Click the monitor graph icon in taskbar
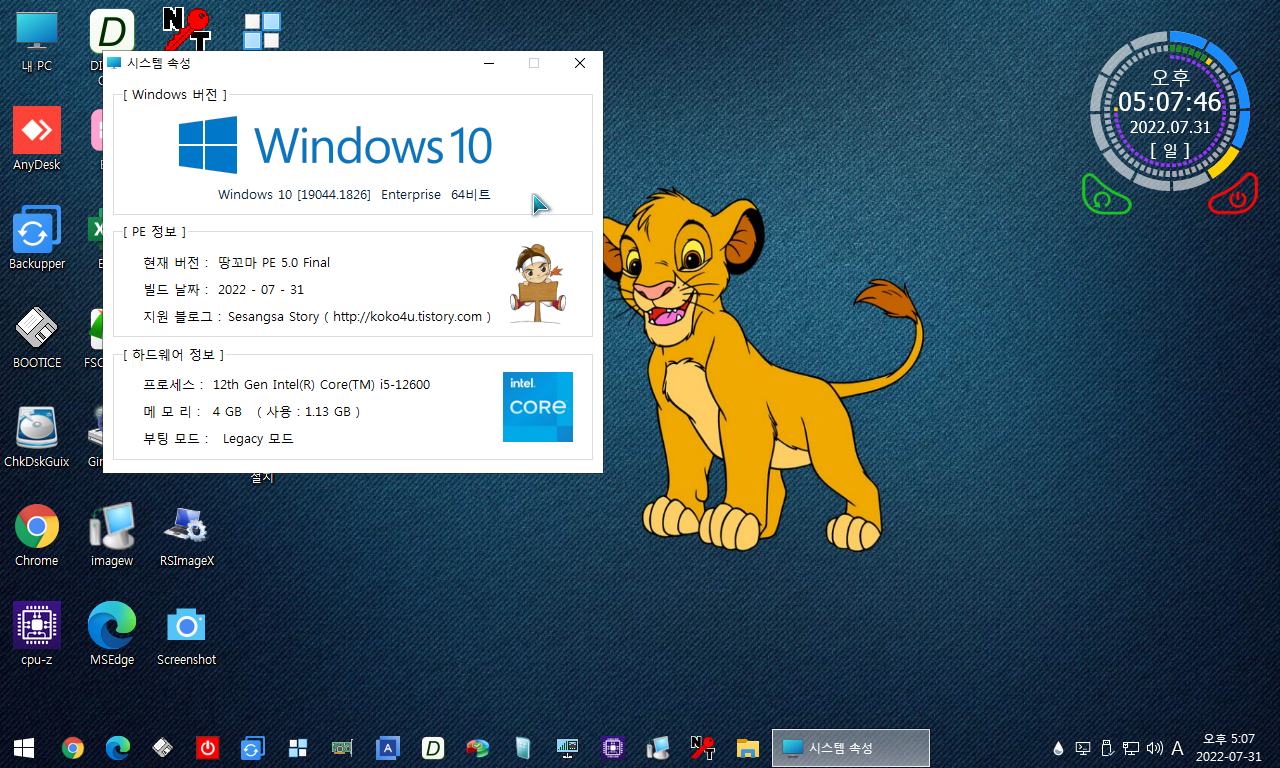 pyautogui.click(x=568, y=747)
